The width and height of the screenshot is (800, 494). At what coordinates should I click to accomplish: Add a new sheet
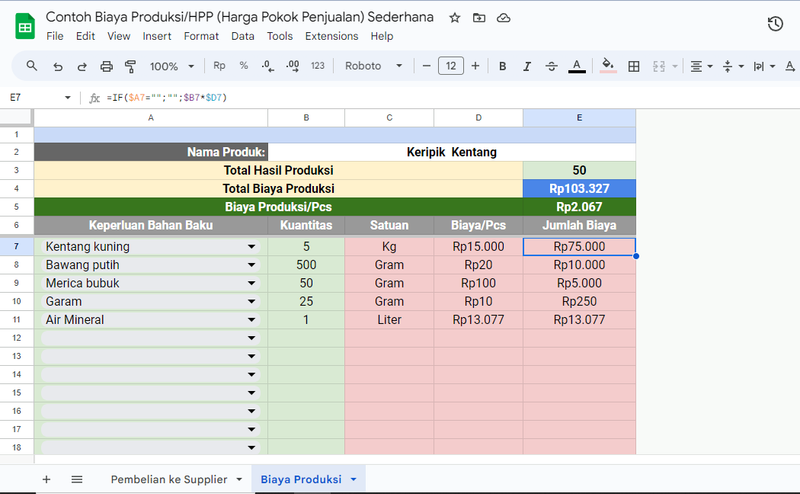click(46, 479)
